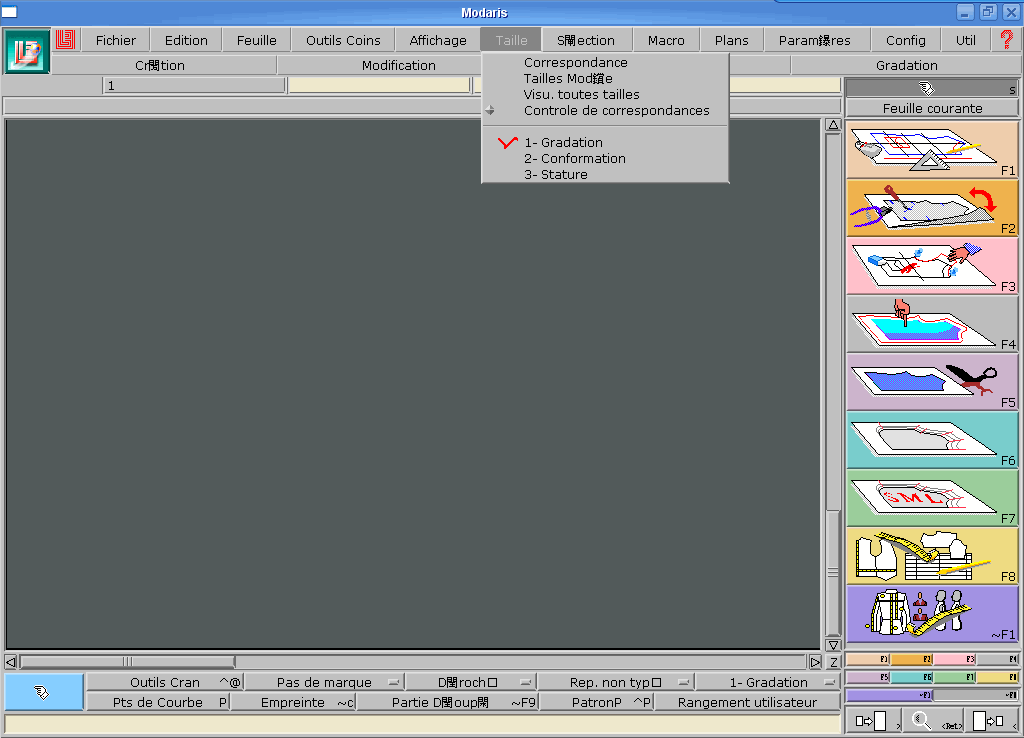Select the small gray F4 shortcut tab
This screenshot has height=738, width=1024.
997,659
